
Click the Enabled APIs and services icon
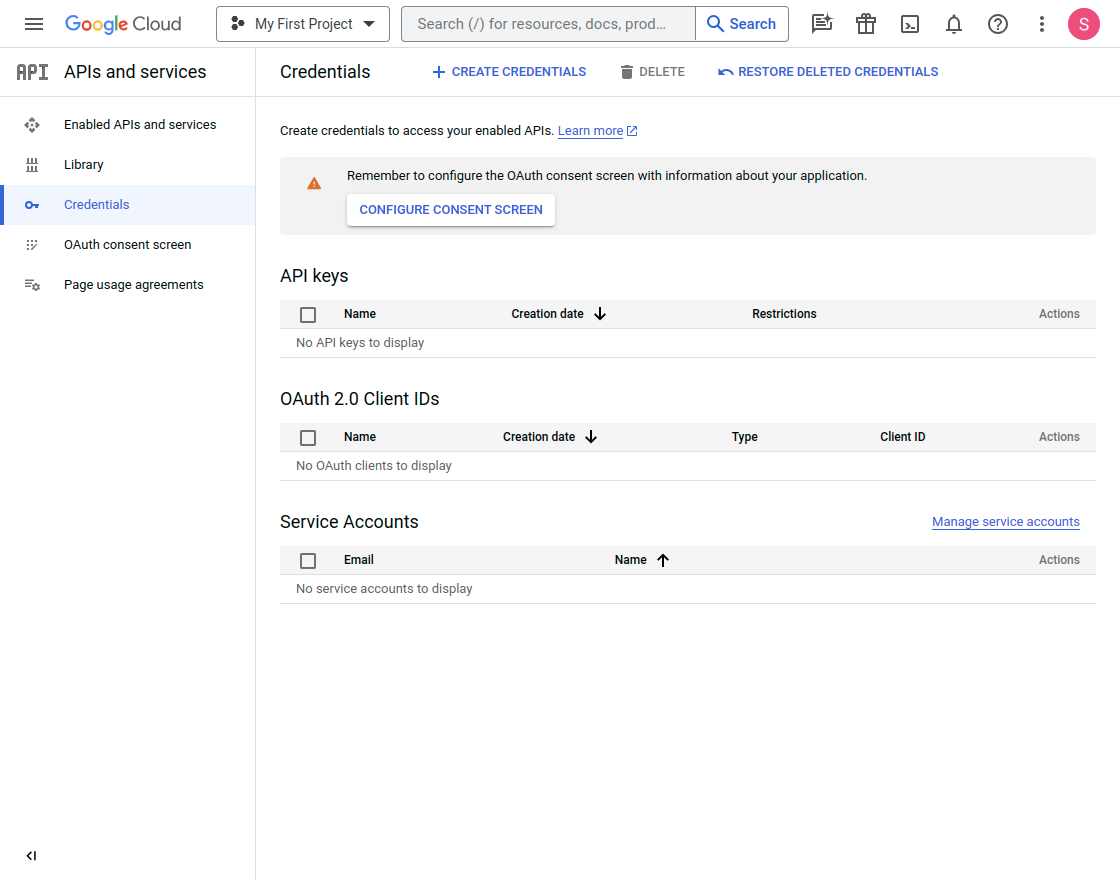click(32, 125)
